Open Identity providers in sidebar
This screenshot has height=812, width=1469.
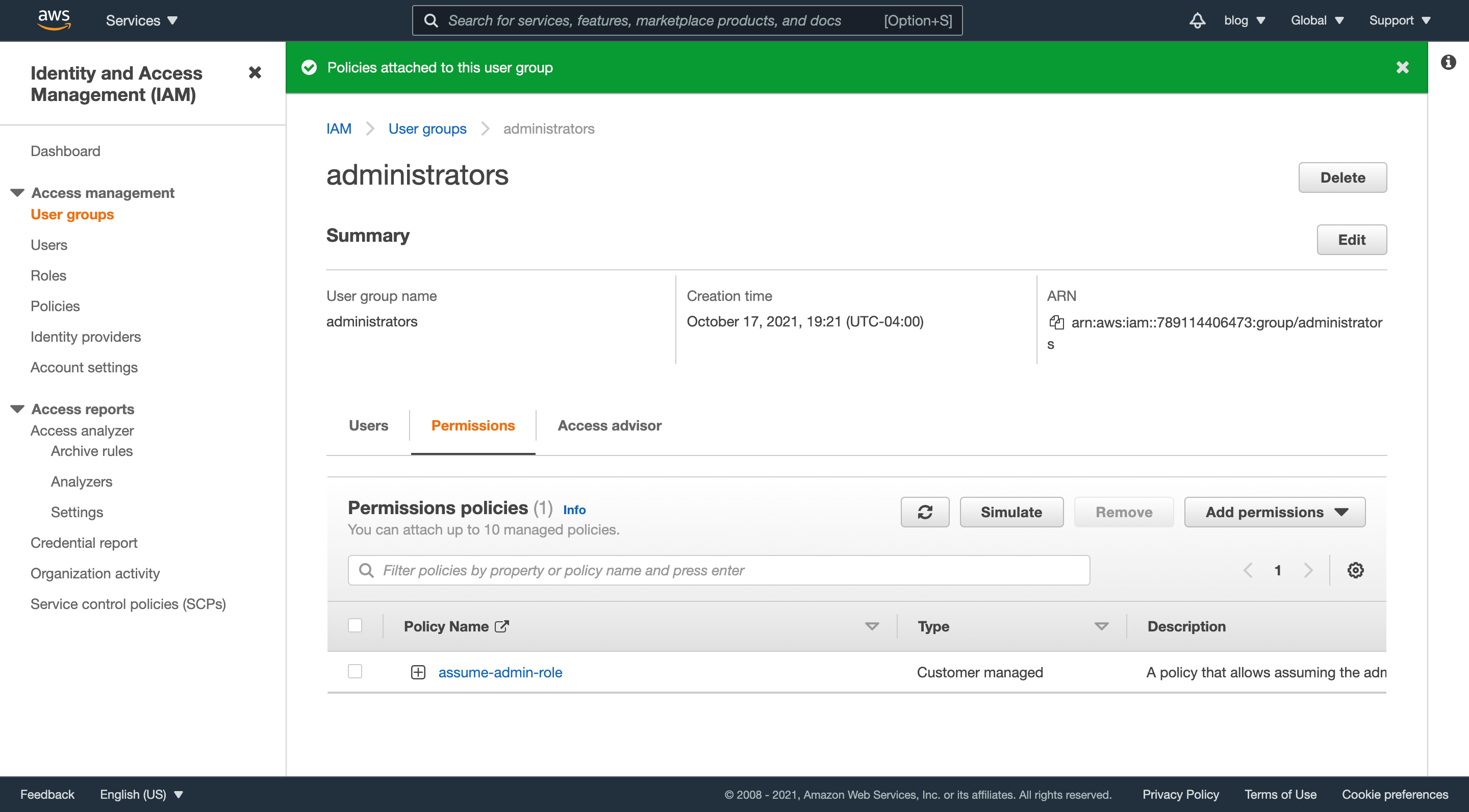(86, 337)
